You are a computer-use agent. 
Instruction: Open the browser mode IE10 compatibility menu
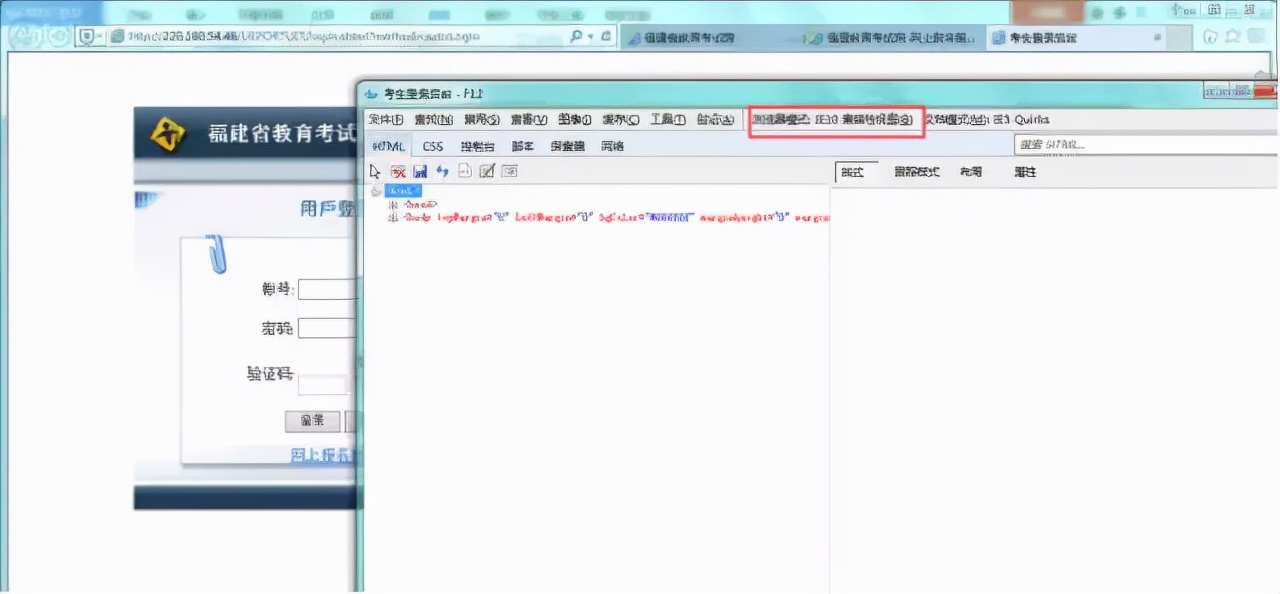[x=834, y=120]
